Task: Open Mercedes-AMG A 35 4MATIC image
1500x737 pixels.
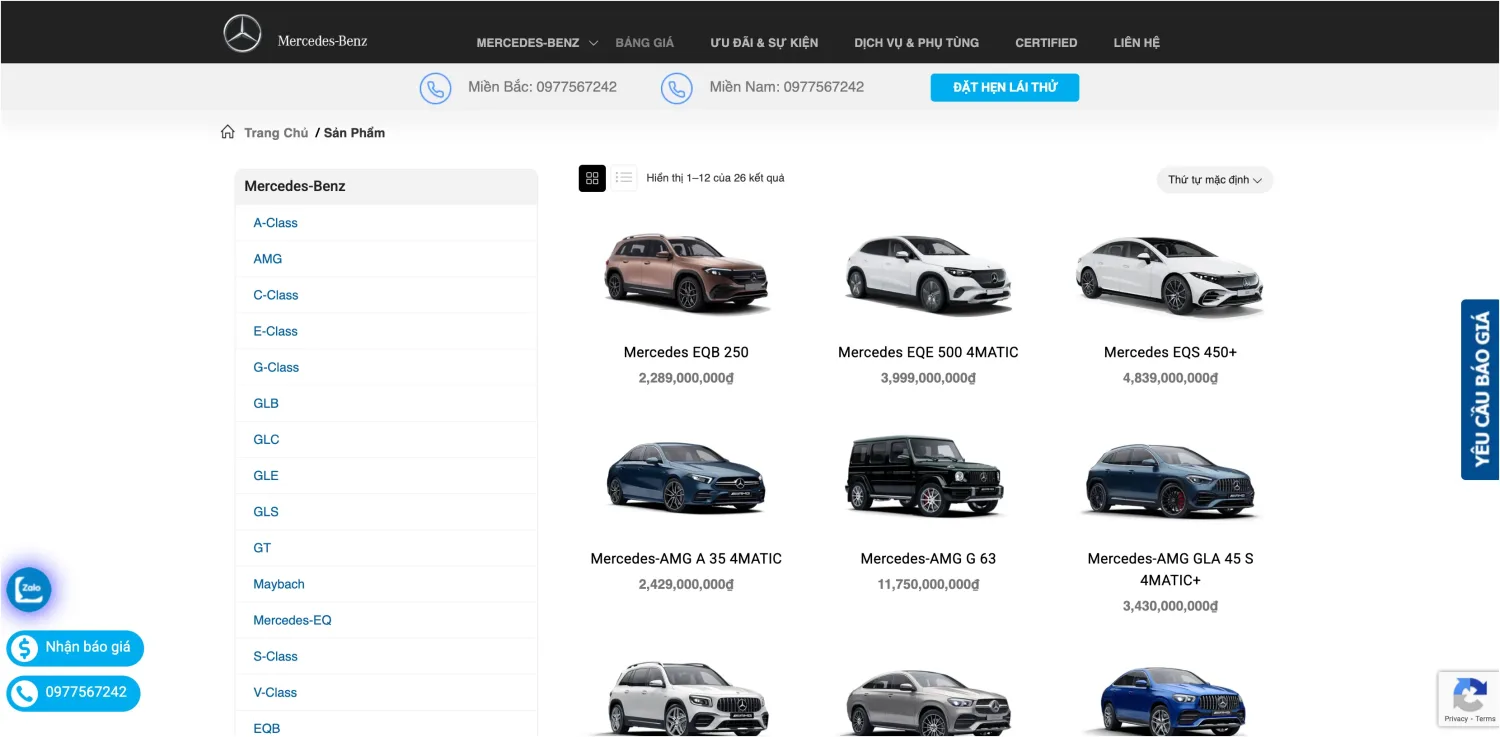Action: pyautogui.click(x=686, y=478)
